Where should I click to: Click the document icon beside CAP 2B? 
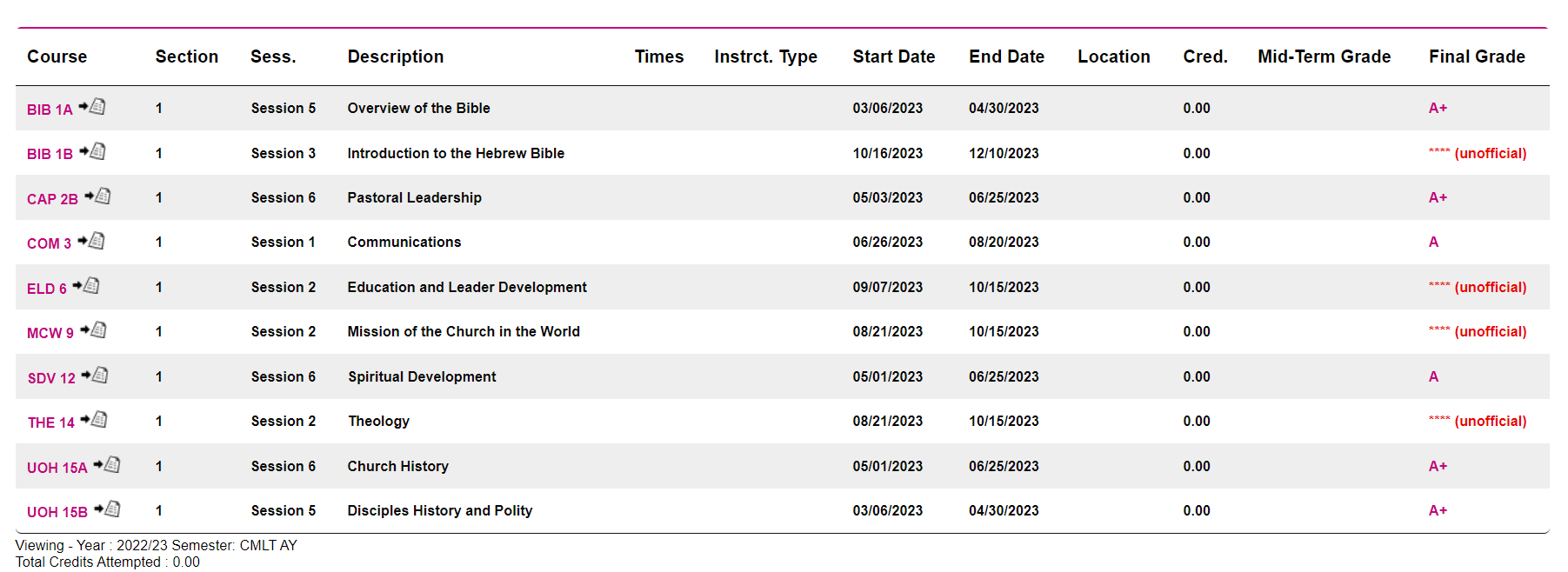[x=98, y=196]
